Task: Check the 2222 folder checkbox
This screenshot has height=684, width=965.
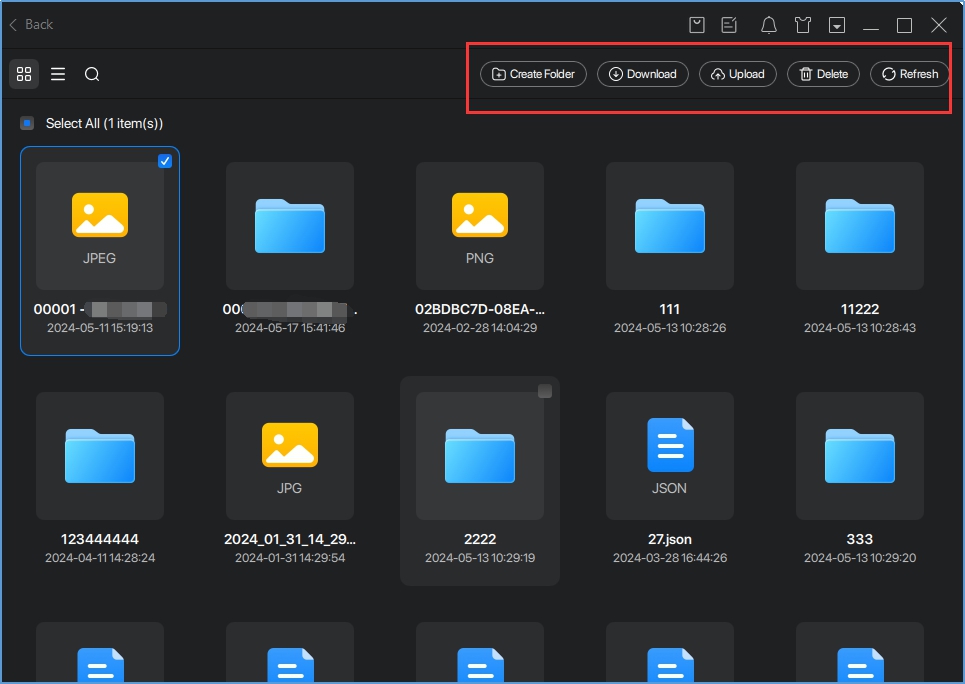Action: click(x=545, y=391)
